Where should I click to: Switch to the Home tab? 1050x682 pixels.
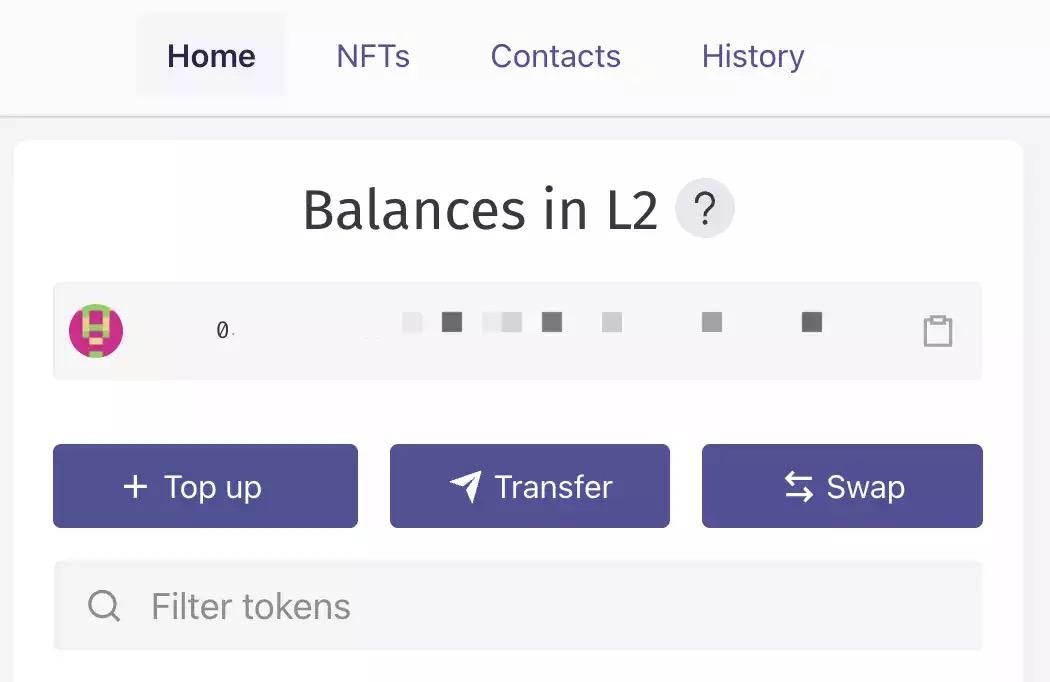coord(211,56)
